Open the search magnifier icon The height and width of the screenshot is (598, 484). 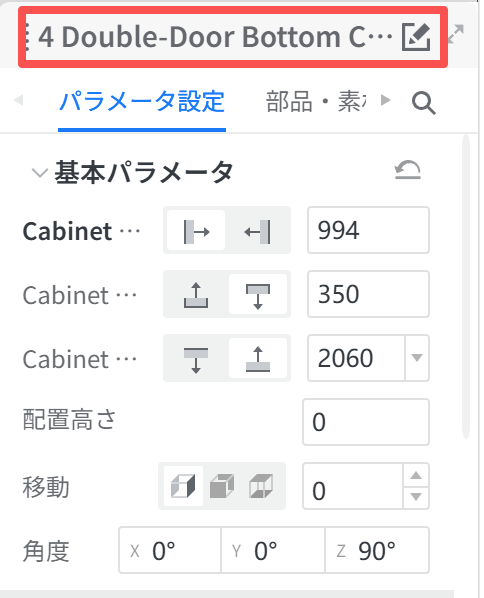click(424, 103)
